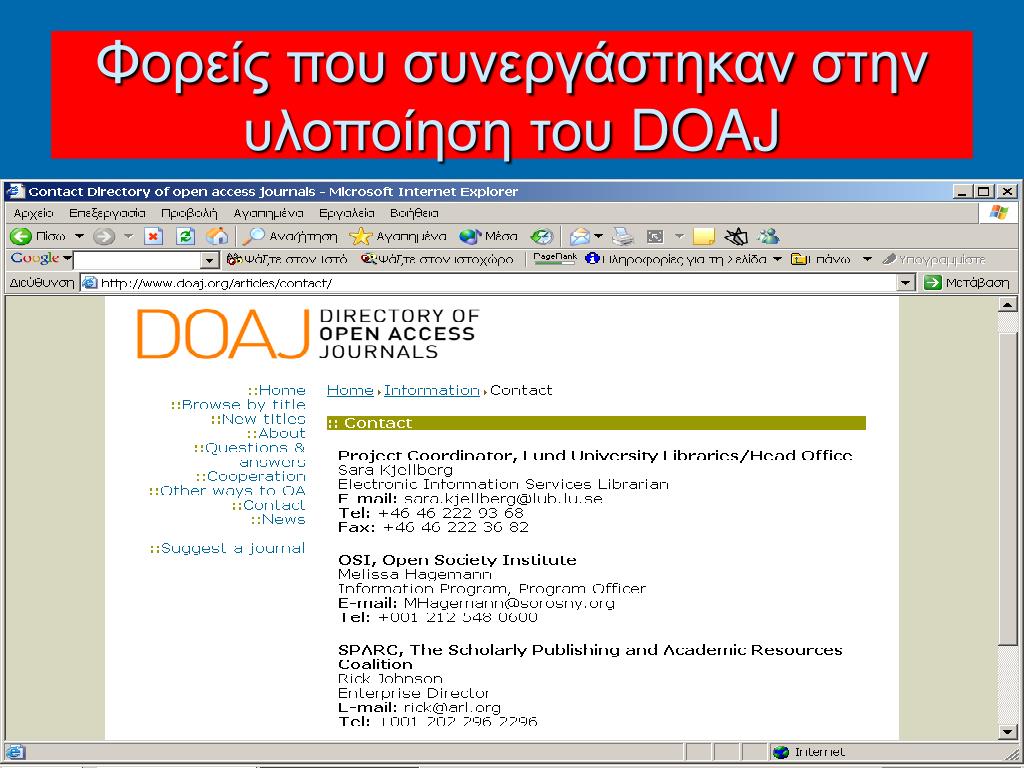Go to the Home page icon

pos(217,236)
